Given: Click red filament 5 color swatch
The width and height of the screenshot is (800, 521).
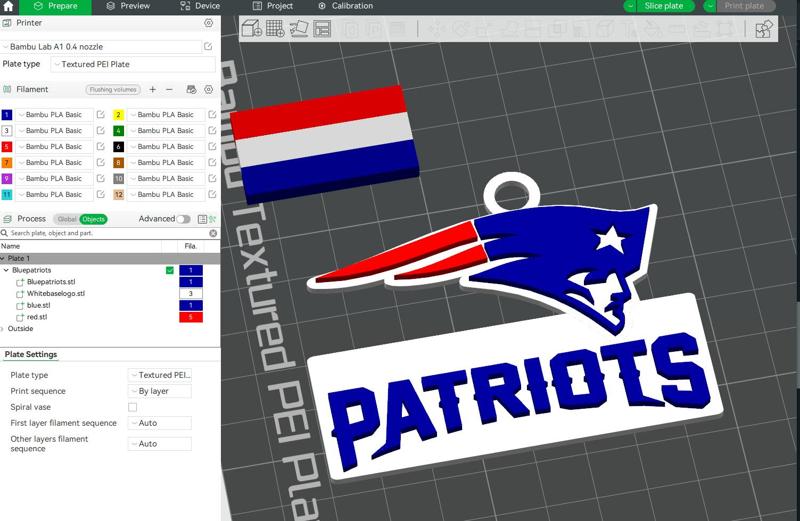Looking at the screenshot, I should coord(7,146).
